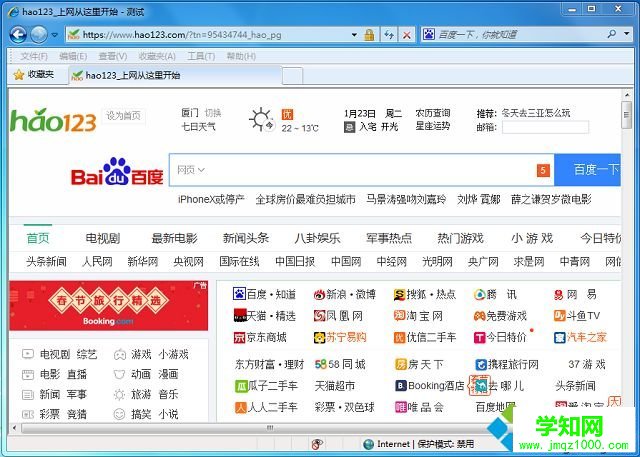Go back with the browser back arrow
The width and height of the screenshot is (640, 457).
pyautogui.click(x=18, y=35)
